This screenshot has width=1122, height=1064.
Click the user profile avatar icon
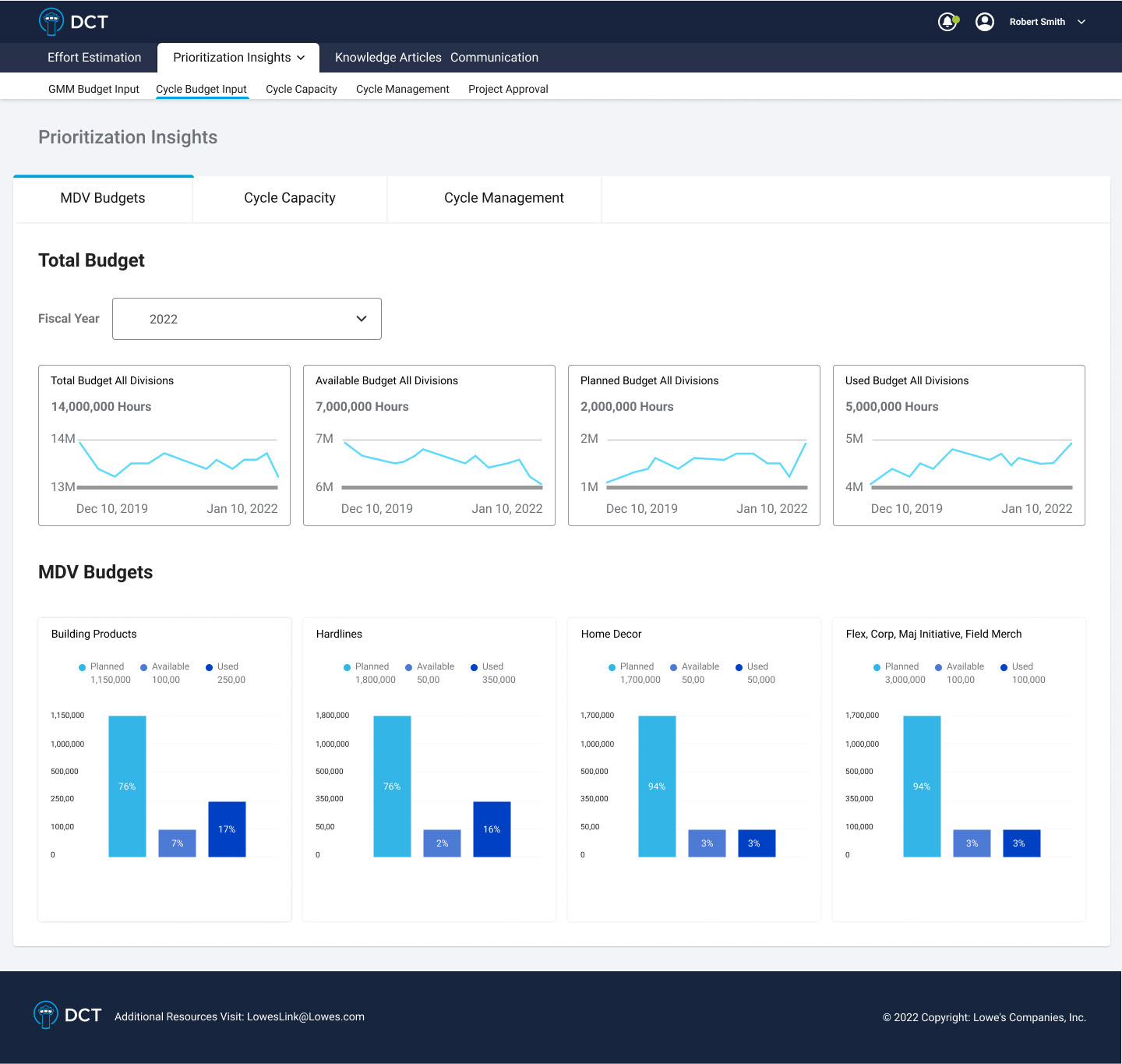(985, 22)
